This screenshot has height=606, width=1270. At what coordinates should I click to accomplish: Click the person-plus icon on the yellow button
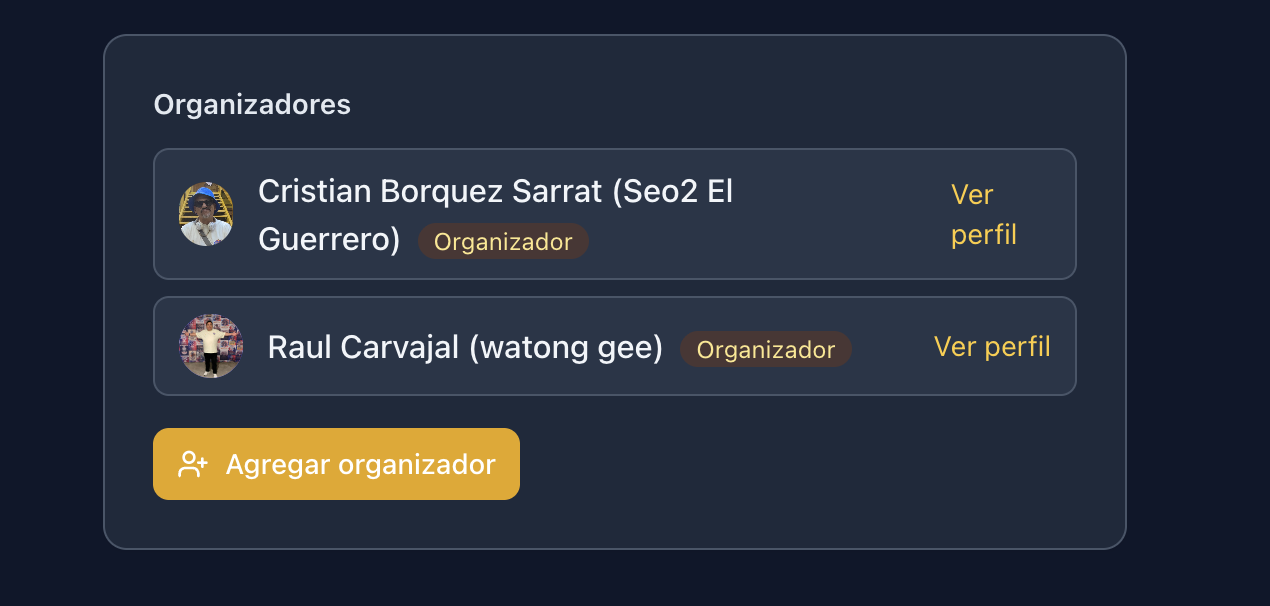194,463
